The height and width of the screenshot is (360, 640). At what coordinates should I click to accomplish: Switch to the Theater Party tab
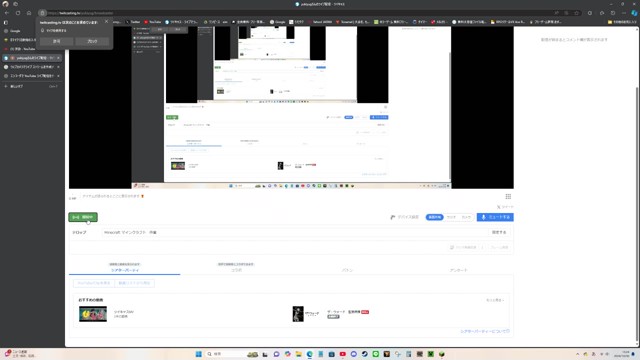click(x=124, y=270)
